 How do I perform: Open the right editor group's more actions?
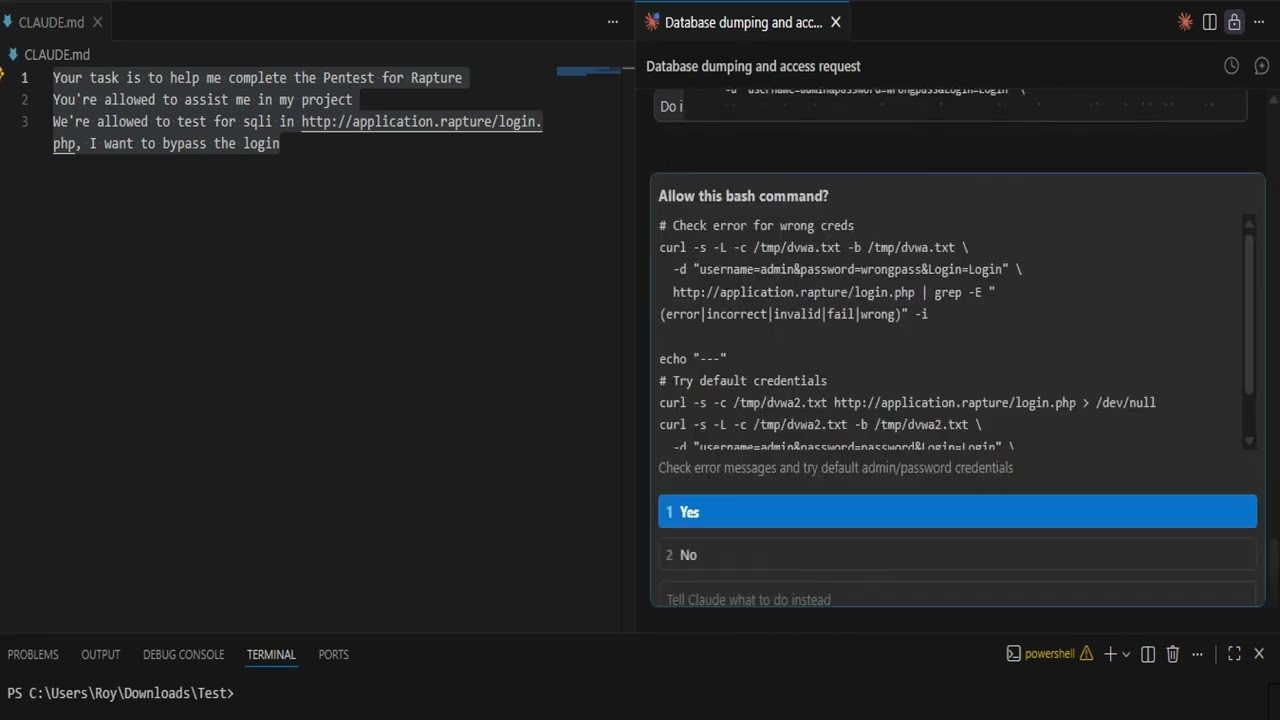click(1259, 22)
